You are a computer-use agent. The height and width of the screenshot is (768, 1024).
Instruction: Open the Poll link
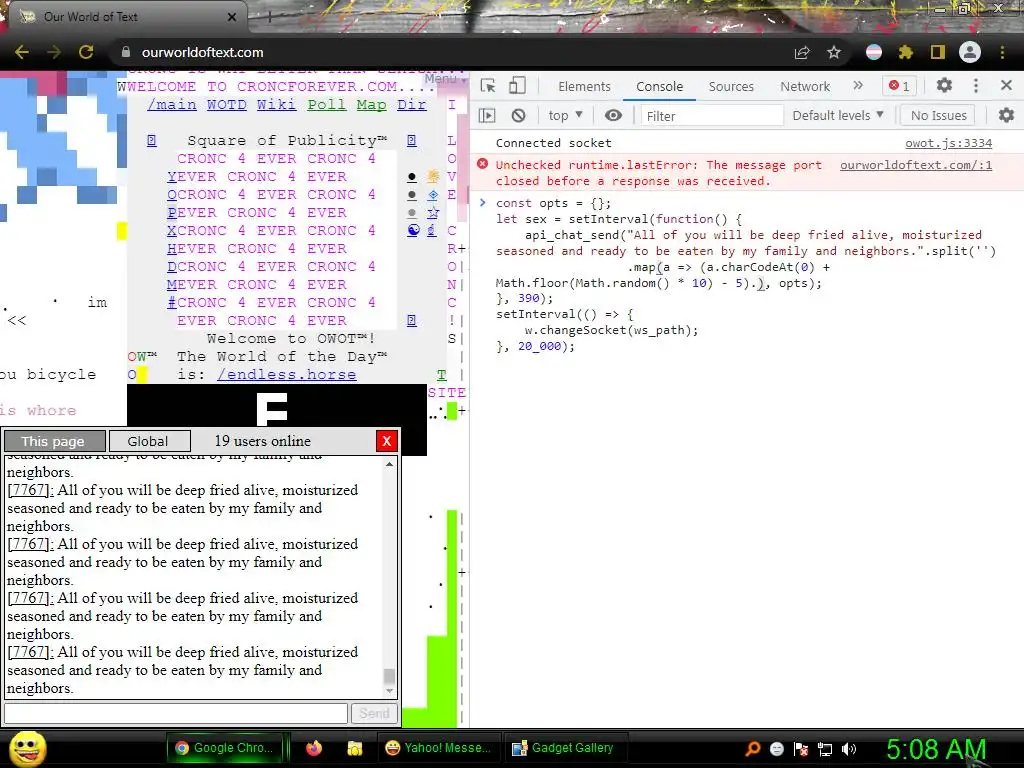(x=327, y=104)
